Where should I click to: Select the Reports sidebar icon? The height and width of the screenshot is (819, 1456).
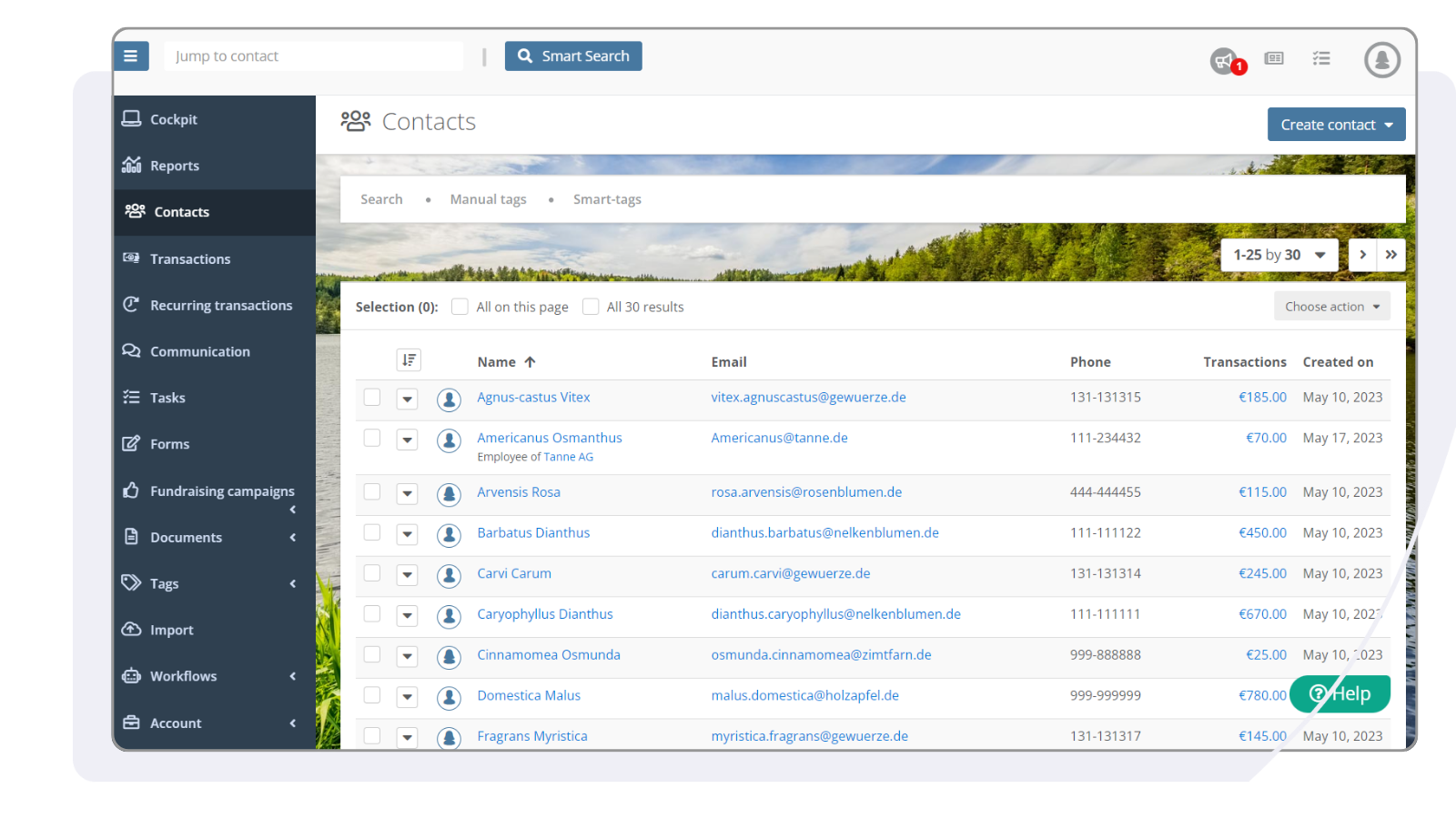(x=133, y=165)
